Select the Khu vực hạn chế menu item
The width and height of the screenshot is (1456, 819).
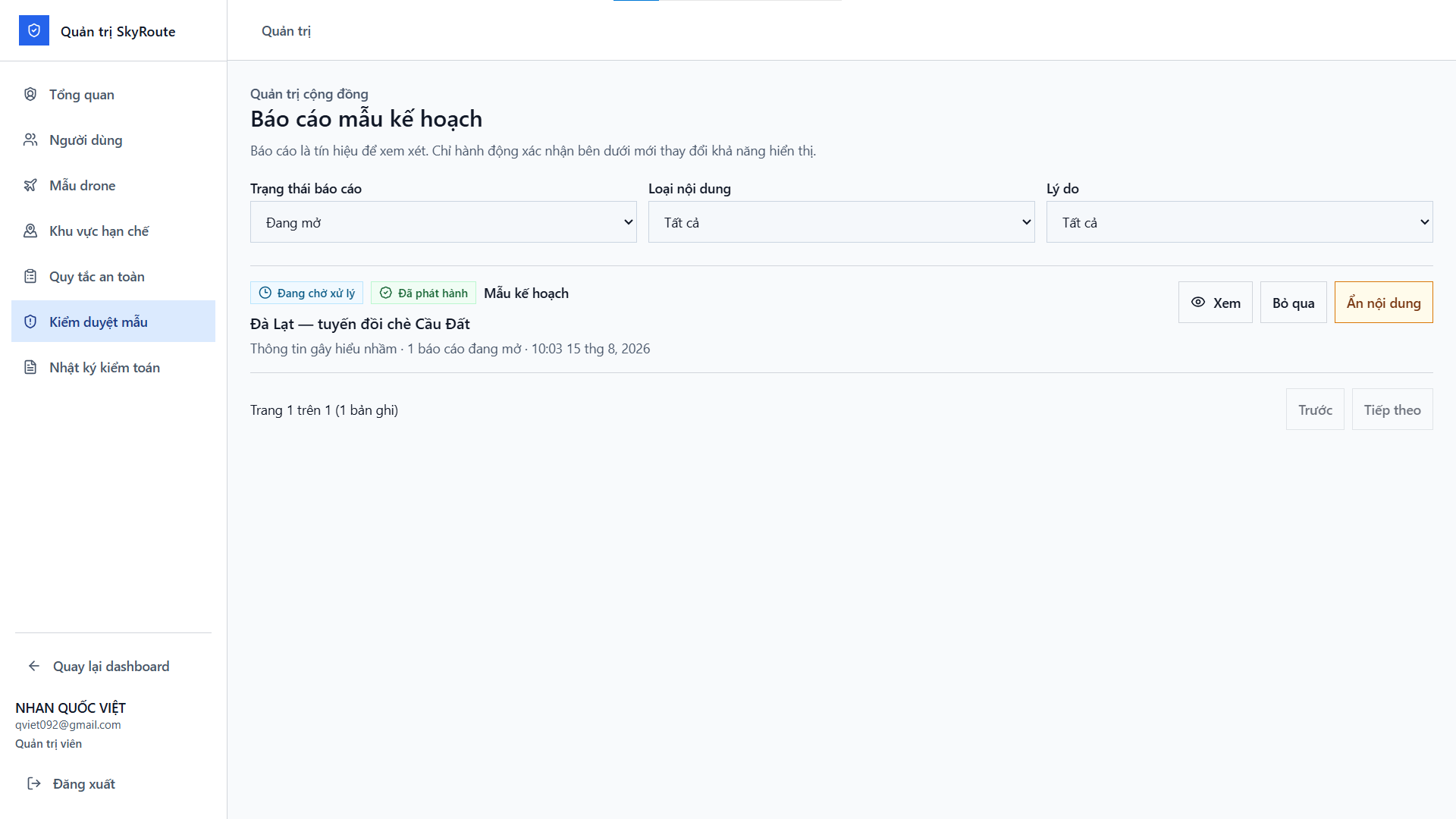[113, 231]
